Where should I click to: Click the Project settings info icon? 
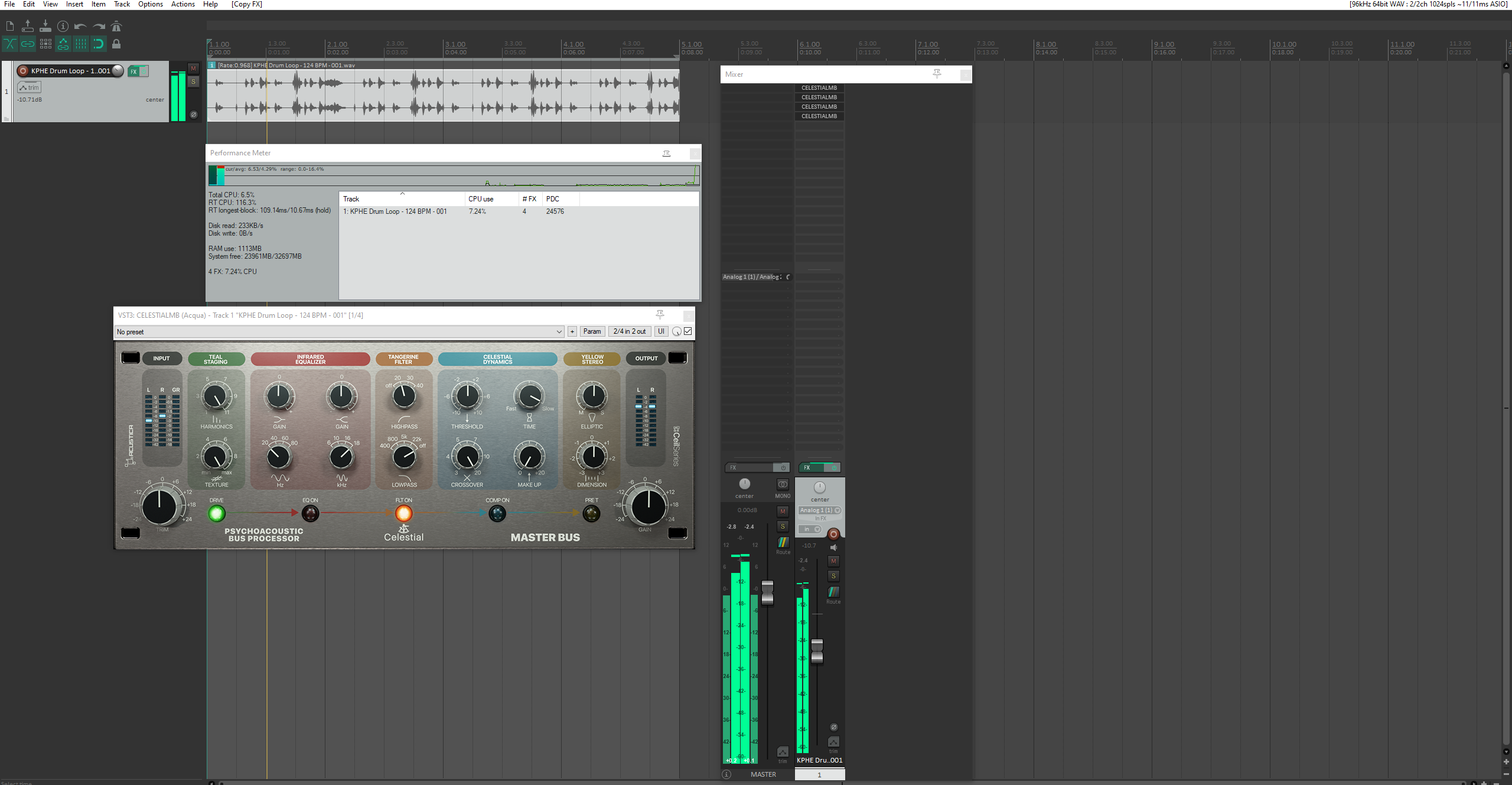63,26
